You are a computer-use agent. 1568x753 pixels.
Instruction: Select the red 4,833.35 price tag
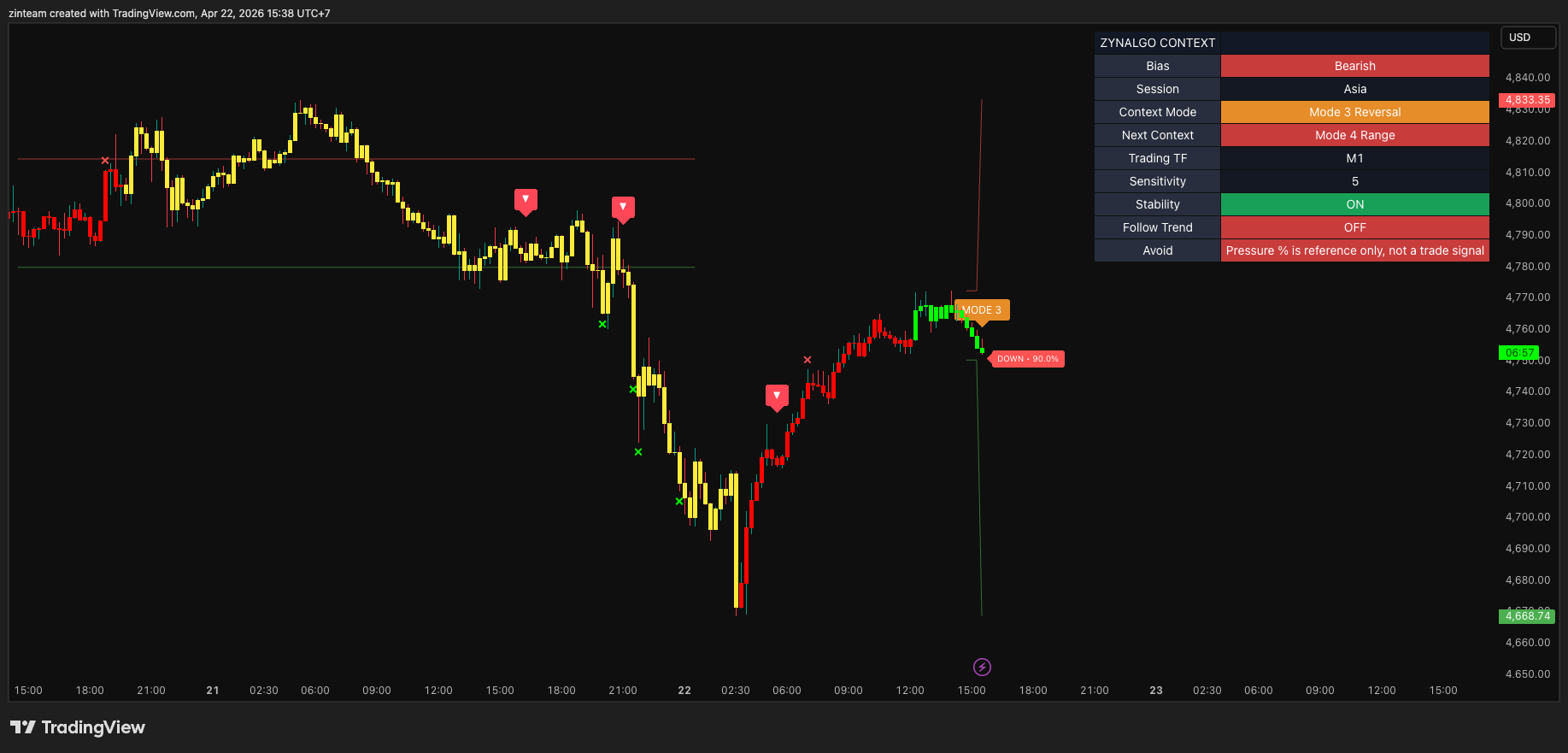pos(1527,100)
